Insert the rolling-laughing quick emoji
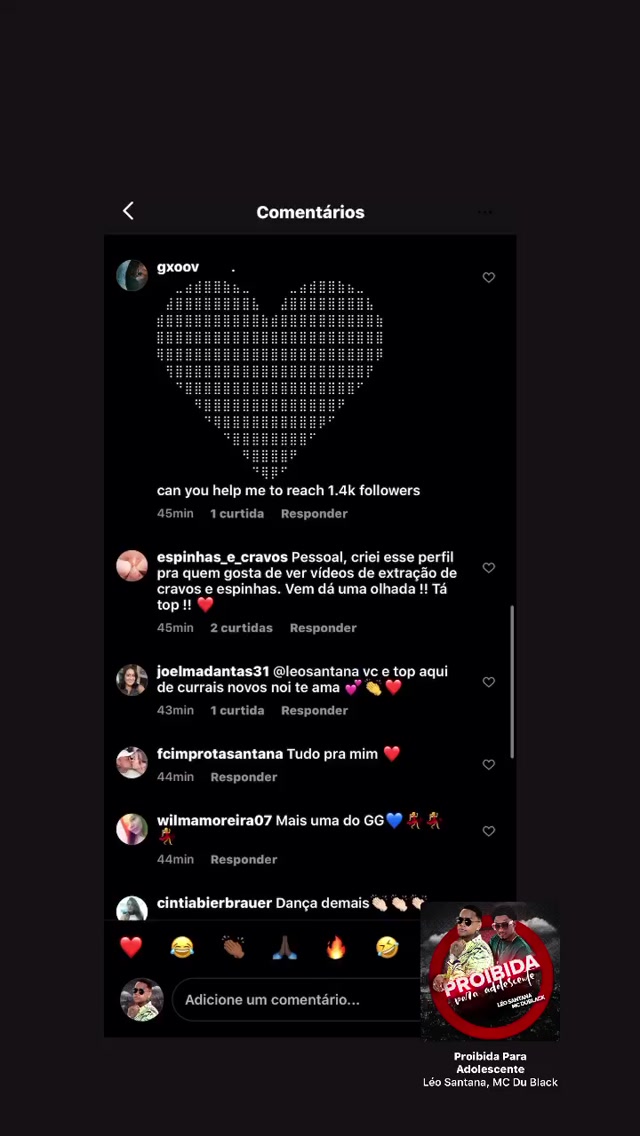Screen dimensions: 640x1136 pyautogui.click(x=387, y=947)
